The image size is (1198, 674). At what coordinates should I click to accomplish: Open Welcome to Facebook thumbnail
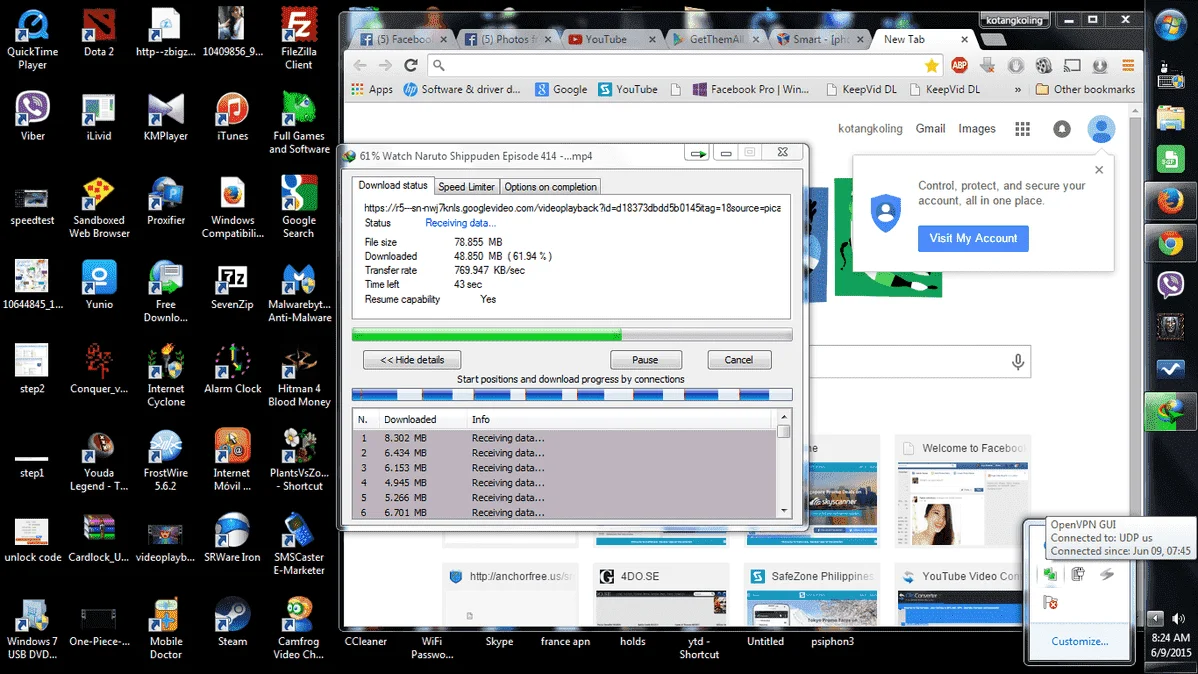[x=962, y=491]
